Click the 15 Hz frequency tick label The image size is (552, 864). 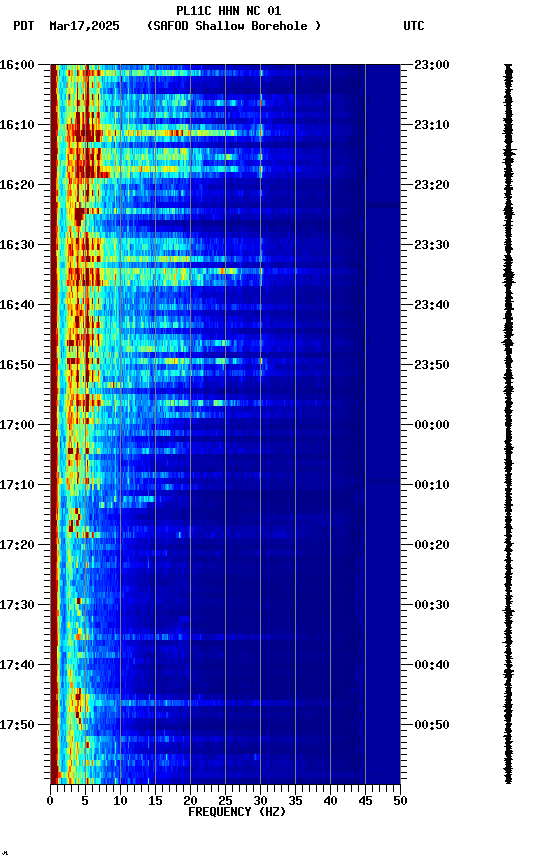click(x=155, y=801)
